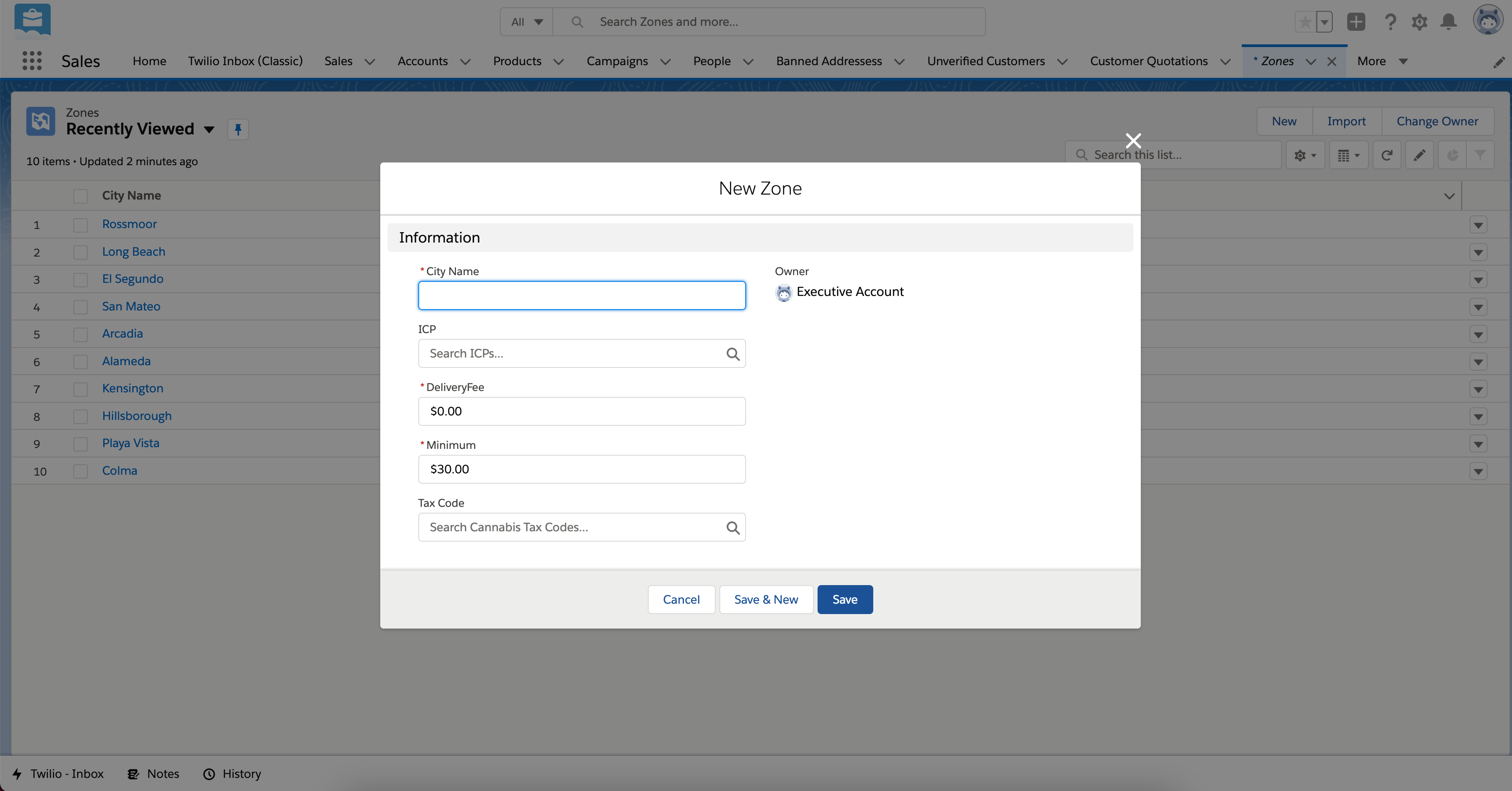This screenshot has height=791, width=1512.
Task: Expand the Recently Viewed list view picker
Action: click(x=209, y=130)
